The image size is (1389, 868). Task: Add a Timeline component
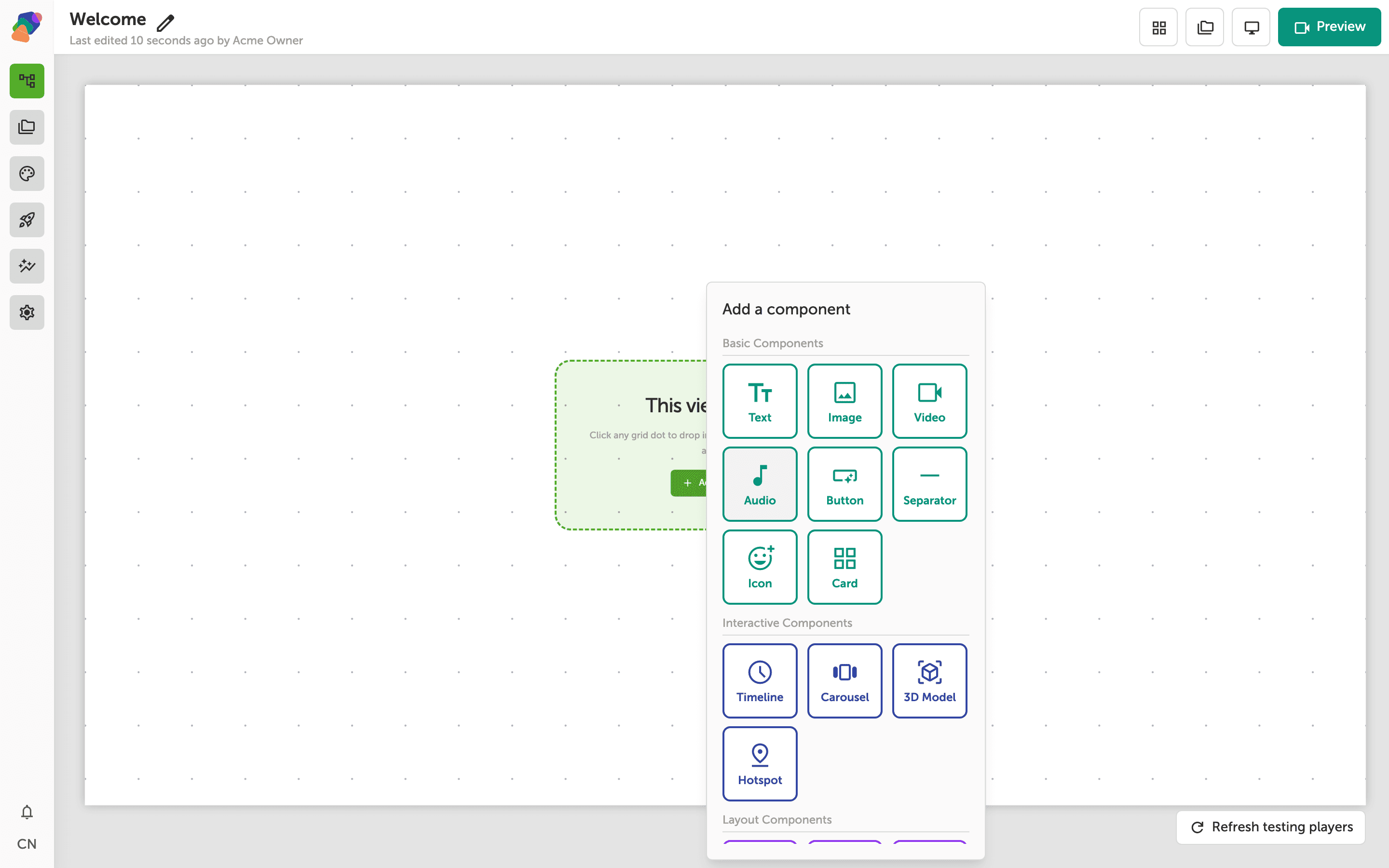point(759,681)
